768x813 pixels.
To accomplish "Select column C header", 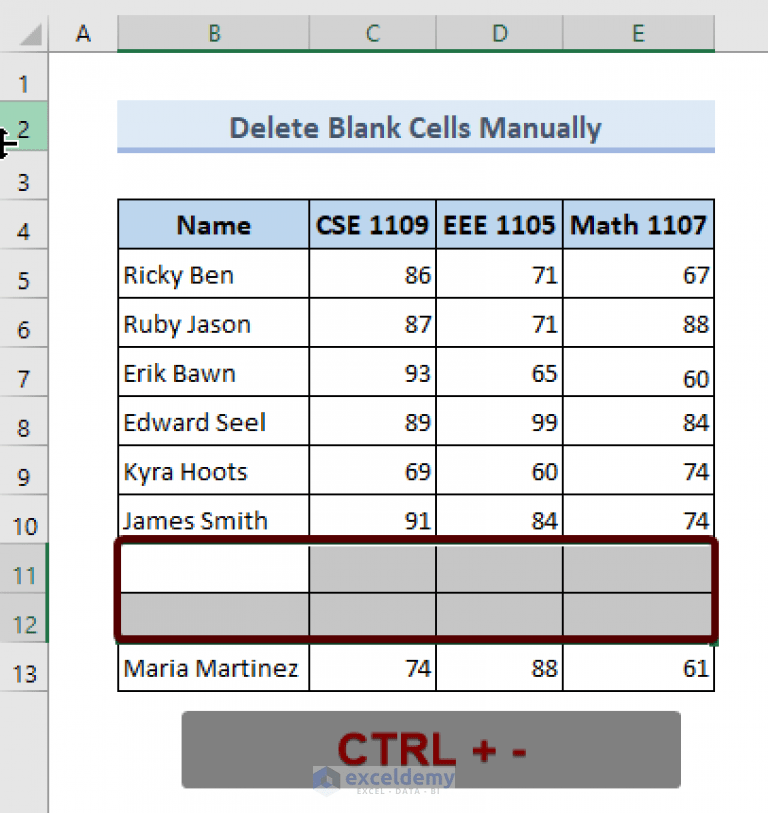I will click(373, 34).
